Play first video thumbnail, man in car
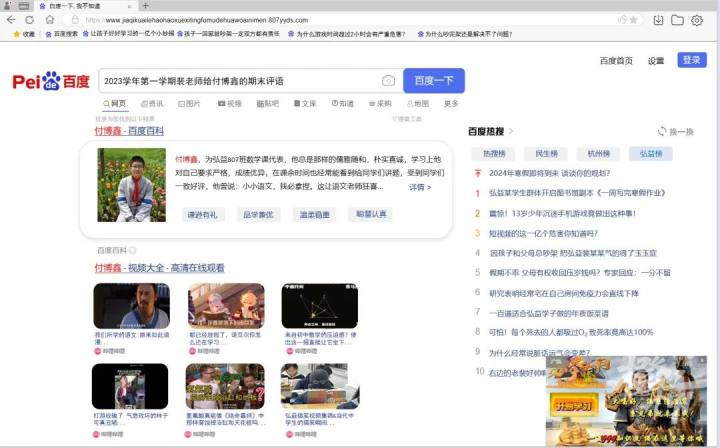The height and width of the screenshot is (448, 720). 131,306
